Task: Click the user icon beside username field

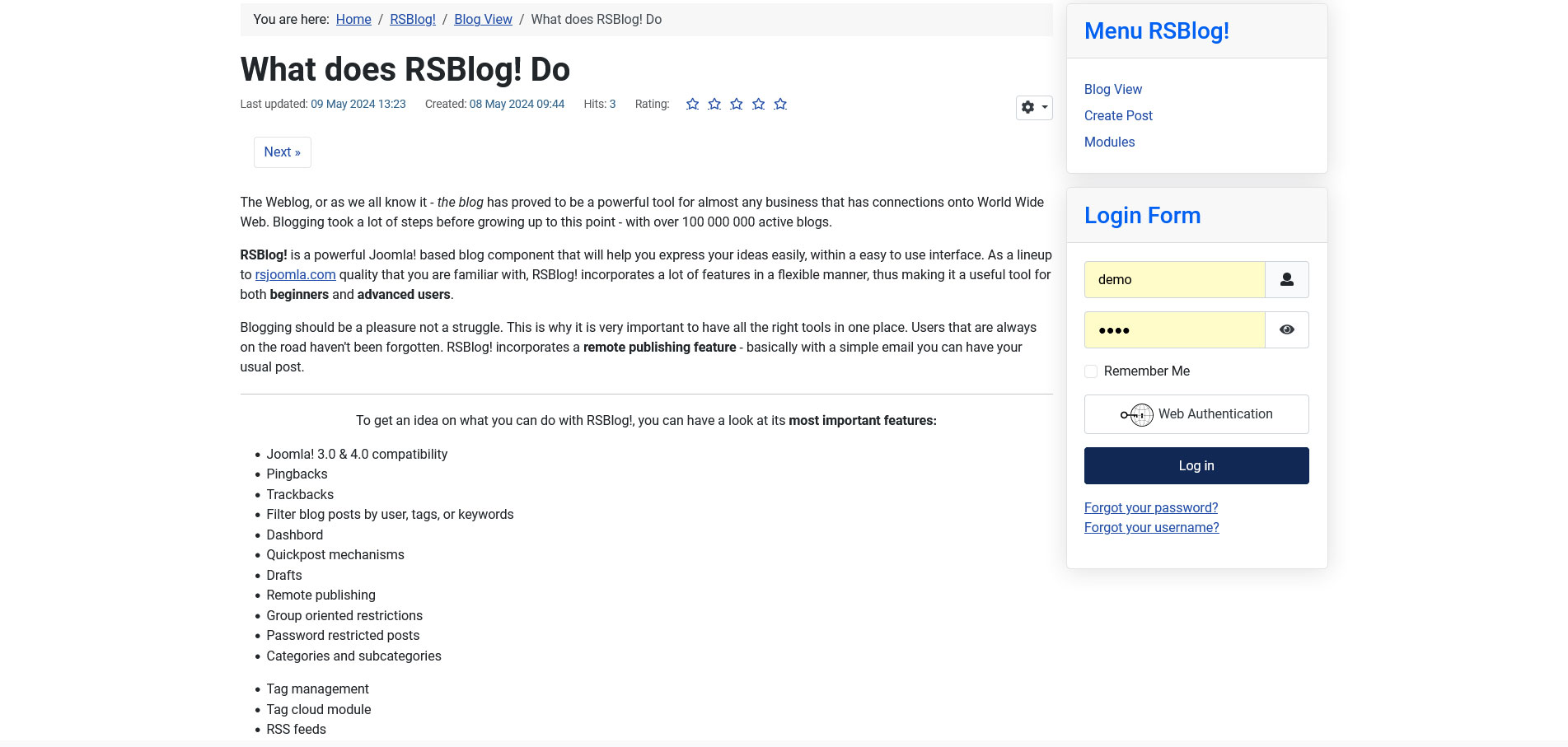Action: click(x=1286, y=280)
